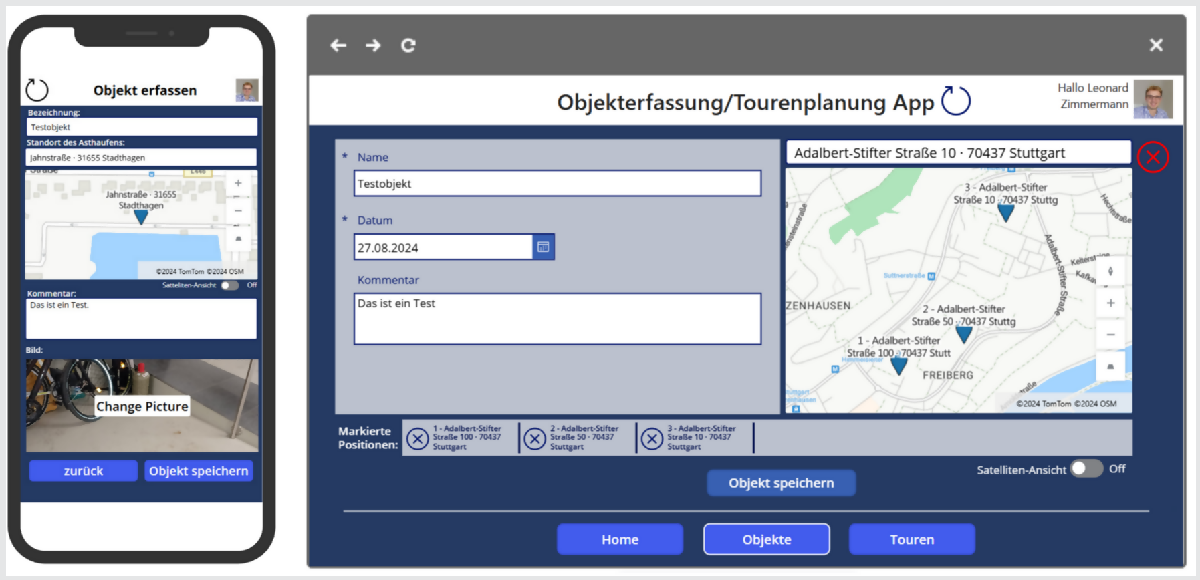The height and width of the screenshot is (580, 1200).
Task: Open the calendar picker beside the Datum field
Action: pyautogui.click(x=543, y=246)
